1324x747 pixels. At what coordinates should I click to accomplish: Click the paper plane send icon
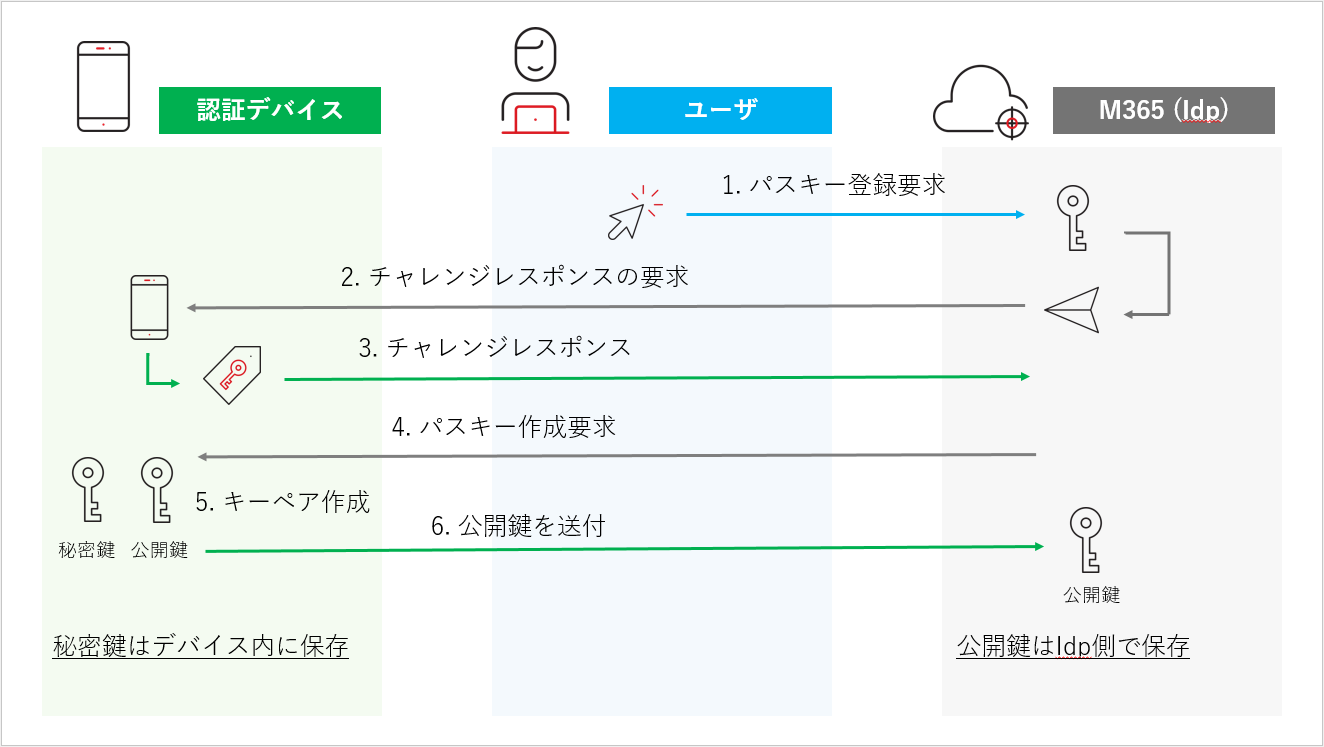point(1072,310)
